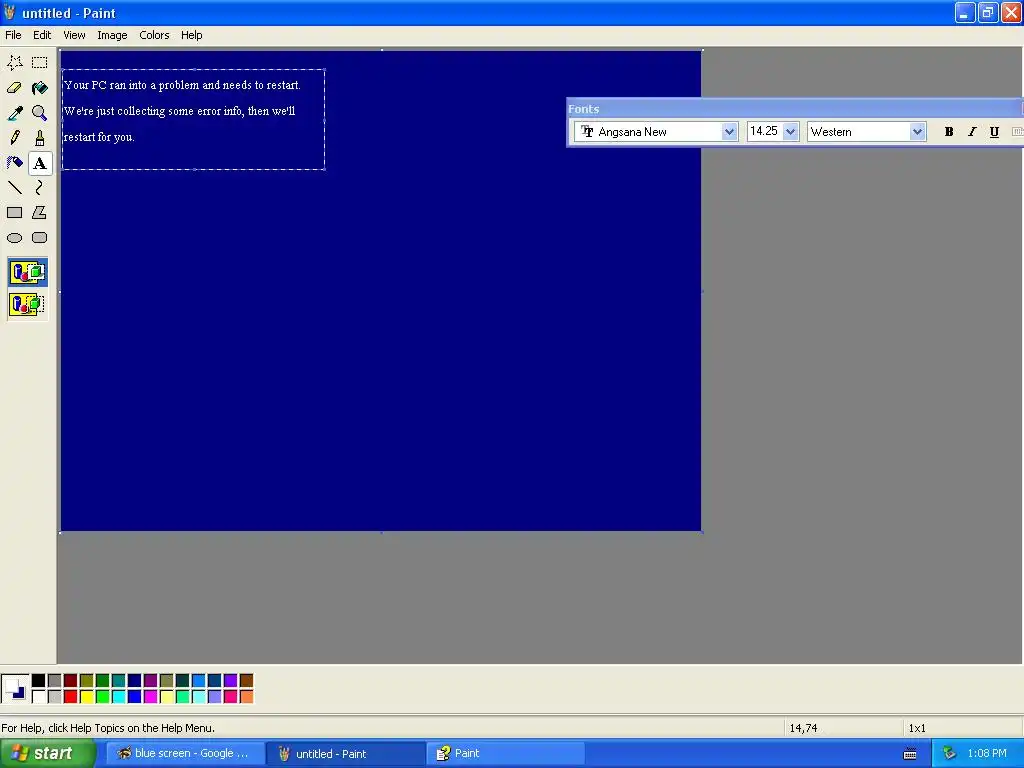Screen dimensions: 1024x768
Task: Select the Text tool
Action: tap(40, 163)
